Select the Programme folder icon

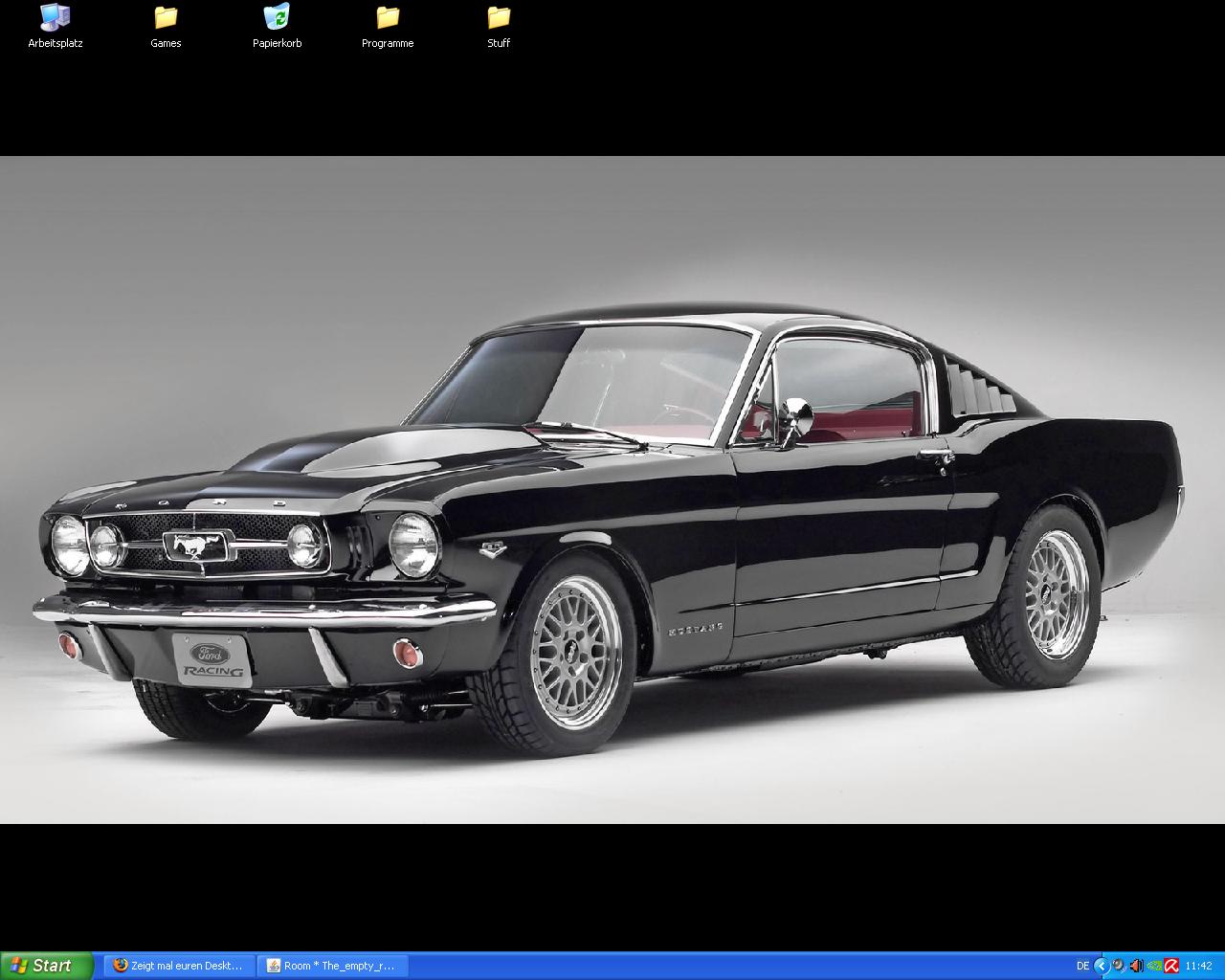pos(388,27)
